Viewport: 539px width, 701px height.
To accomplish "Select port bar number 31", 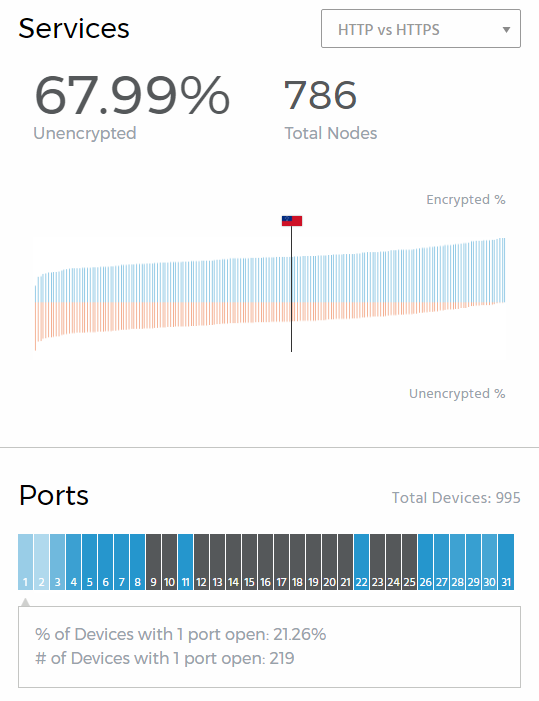I will tap(505, 562).
